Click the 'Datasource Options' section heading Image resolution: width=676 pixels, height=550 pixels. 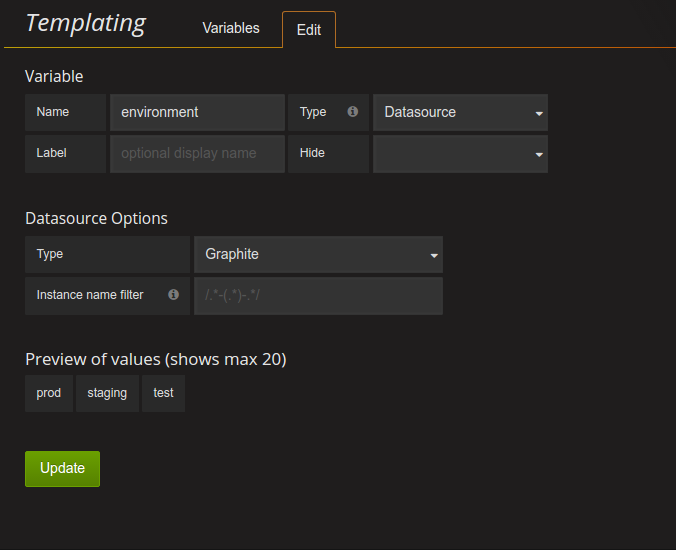coord(96,218)
